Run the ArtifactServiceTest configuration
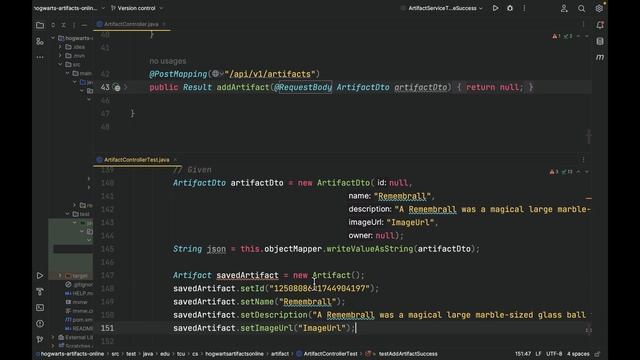Viewport: 640px width, 360px height. (495, 8)
